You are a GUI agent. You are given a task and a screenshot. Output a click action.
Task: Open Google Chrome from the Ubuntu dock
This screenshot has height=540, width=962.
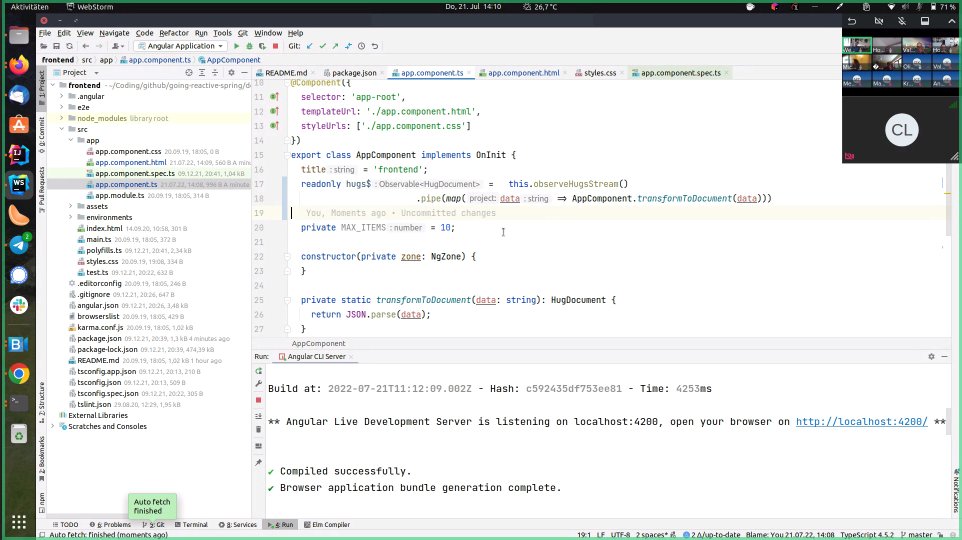point(19,374)
